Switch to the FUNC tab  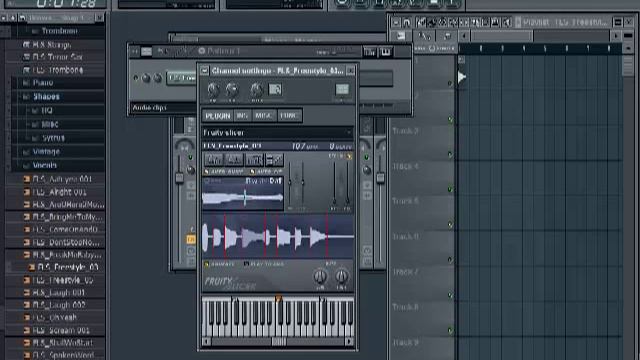pos(289,116)
